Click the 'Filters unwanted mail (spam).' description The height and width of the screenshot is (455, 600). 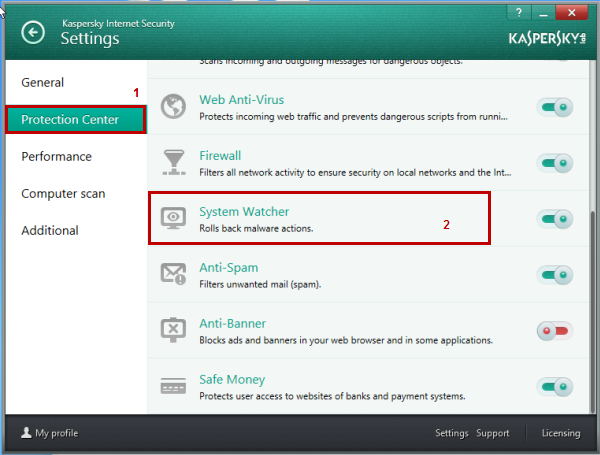pyautogui.click(x=260, y=284)
